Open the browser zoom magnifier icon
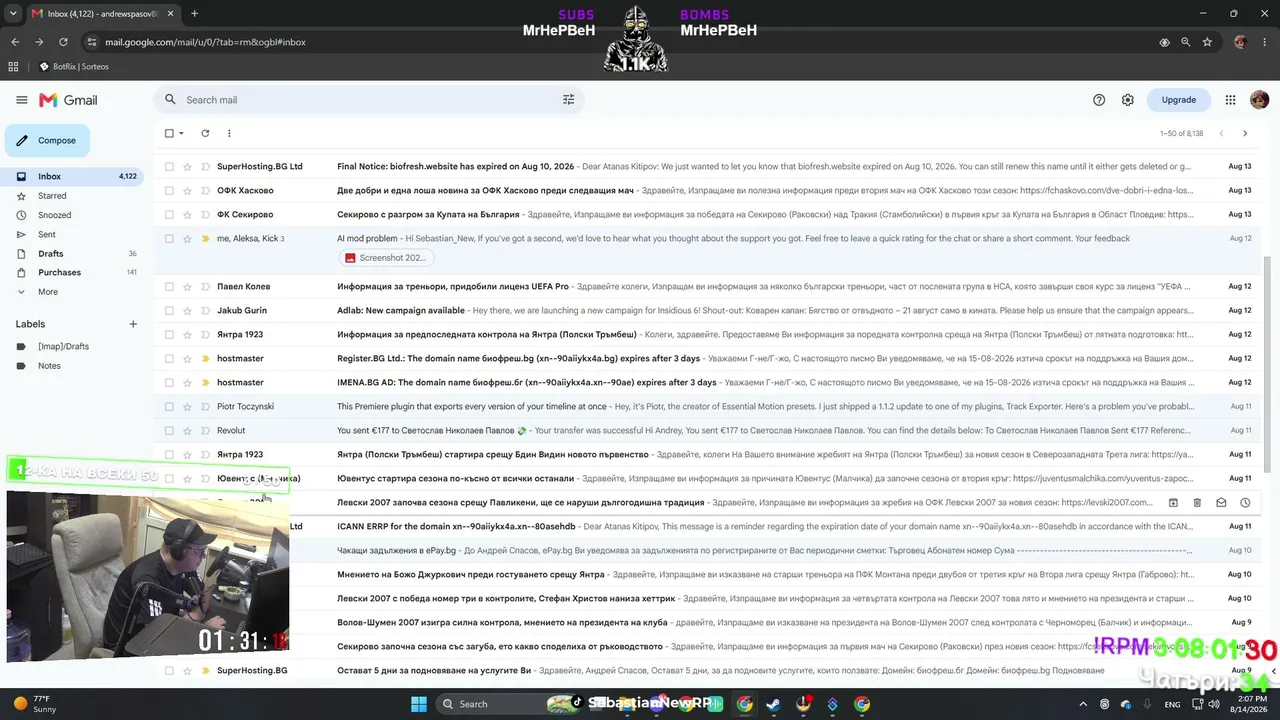 (1186, 42)
